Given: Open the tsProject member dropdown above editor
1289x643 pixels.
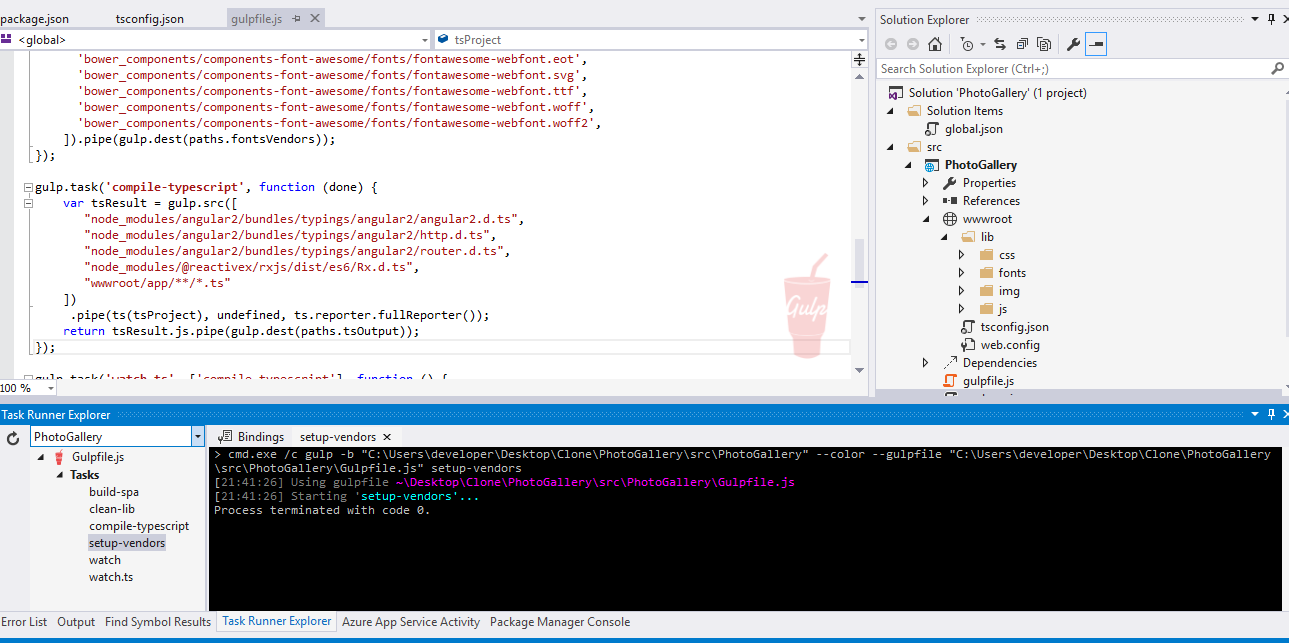Looking at the screenshot, I should click(x=860, y=40).
